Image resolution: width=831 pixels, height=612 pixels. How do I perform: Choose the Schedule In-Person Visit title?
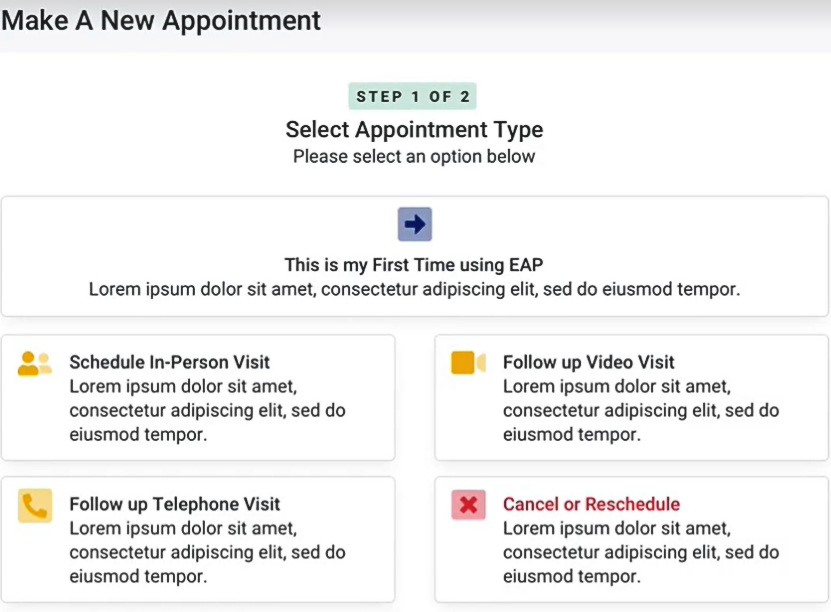pyautogui.click(x=169, y=362)
